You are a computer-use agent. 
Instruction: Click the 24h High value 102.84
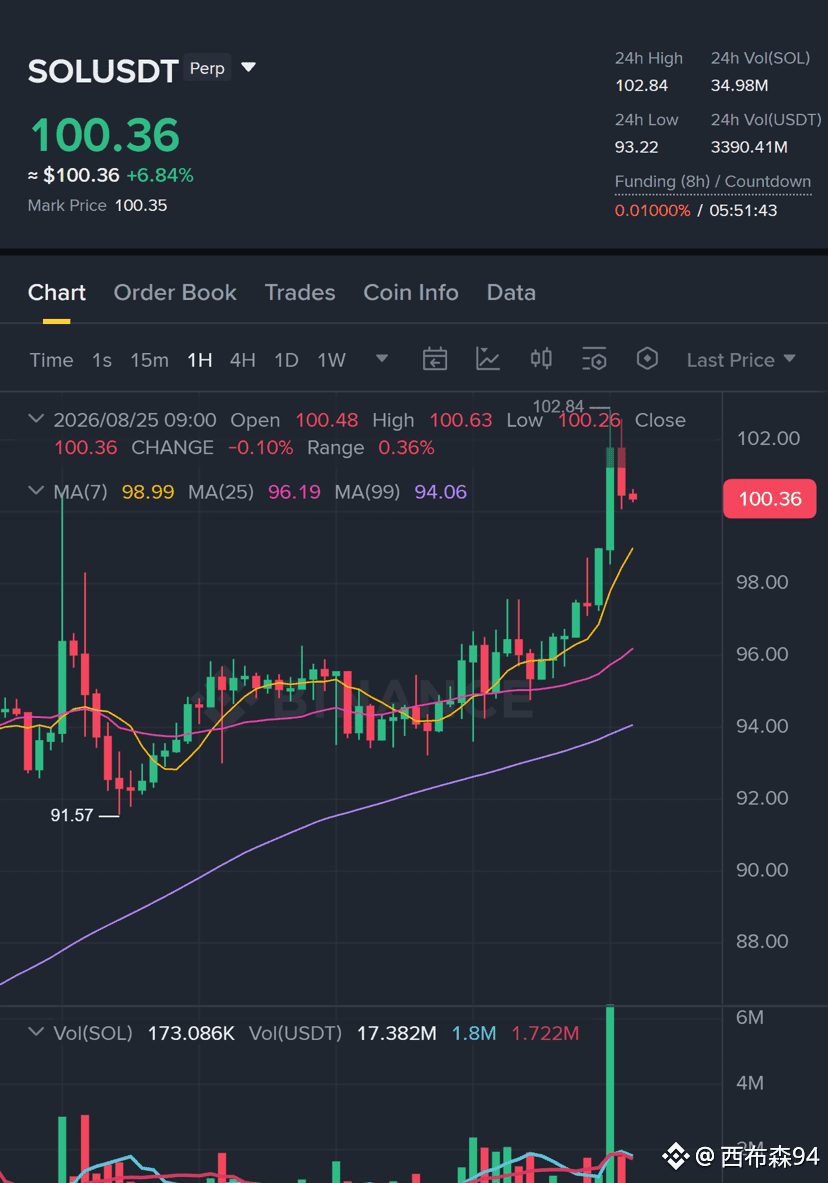coord(641,85)
